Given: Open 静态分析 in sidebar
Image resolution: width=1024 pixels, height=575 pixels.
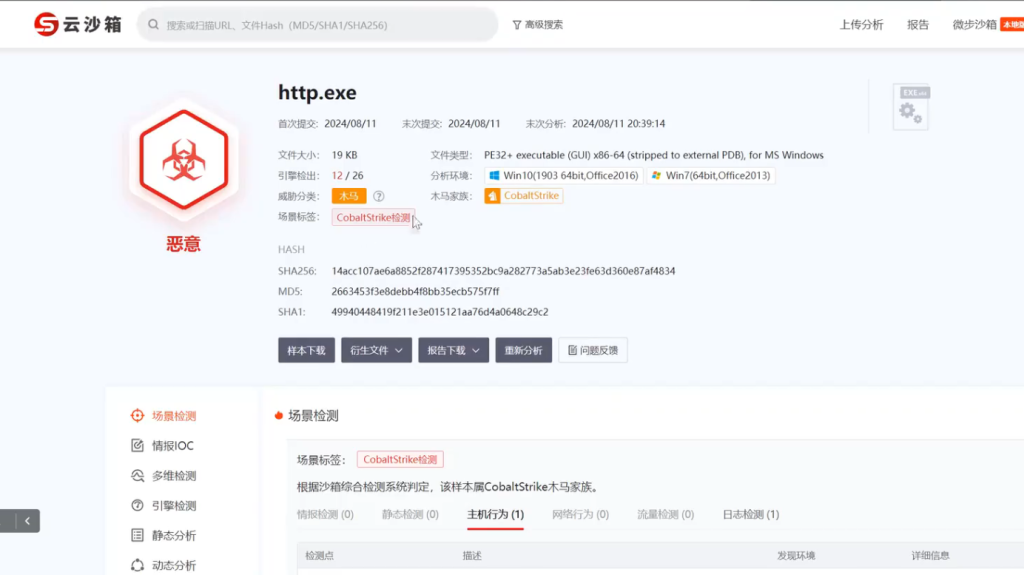Looking at the screenshot, I should point(174,536).
